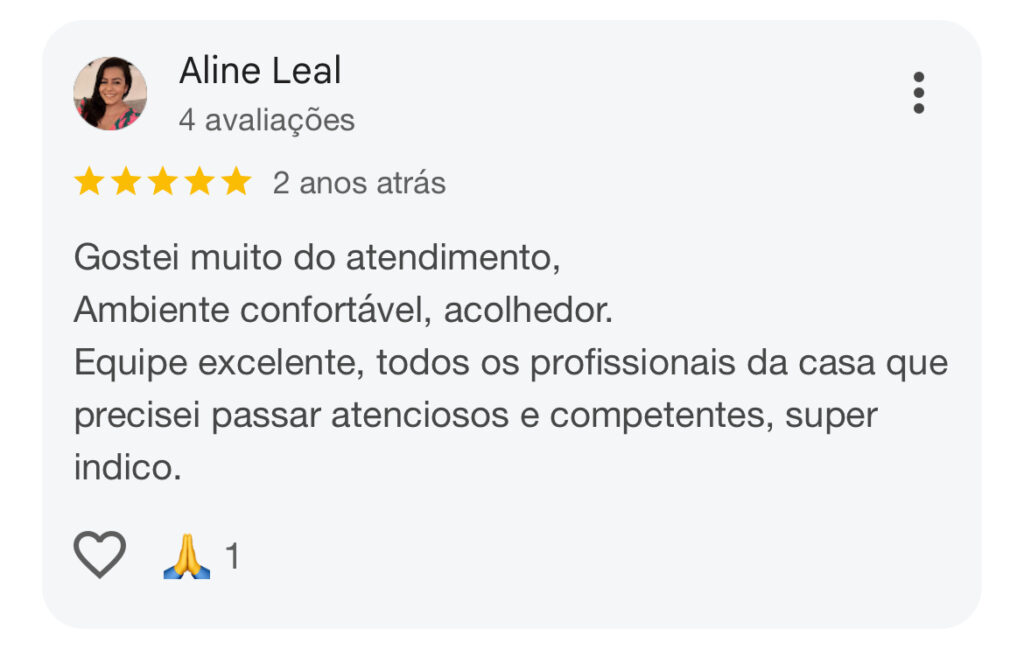
Task: Click the third yellow rating star
Action: pyautogui.click(x=162, y=183)
